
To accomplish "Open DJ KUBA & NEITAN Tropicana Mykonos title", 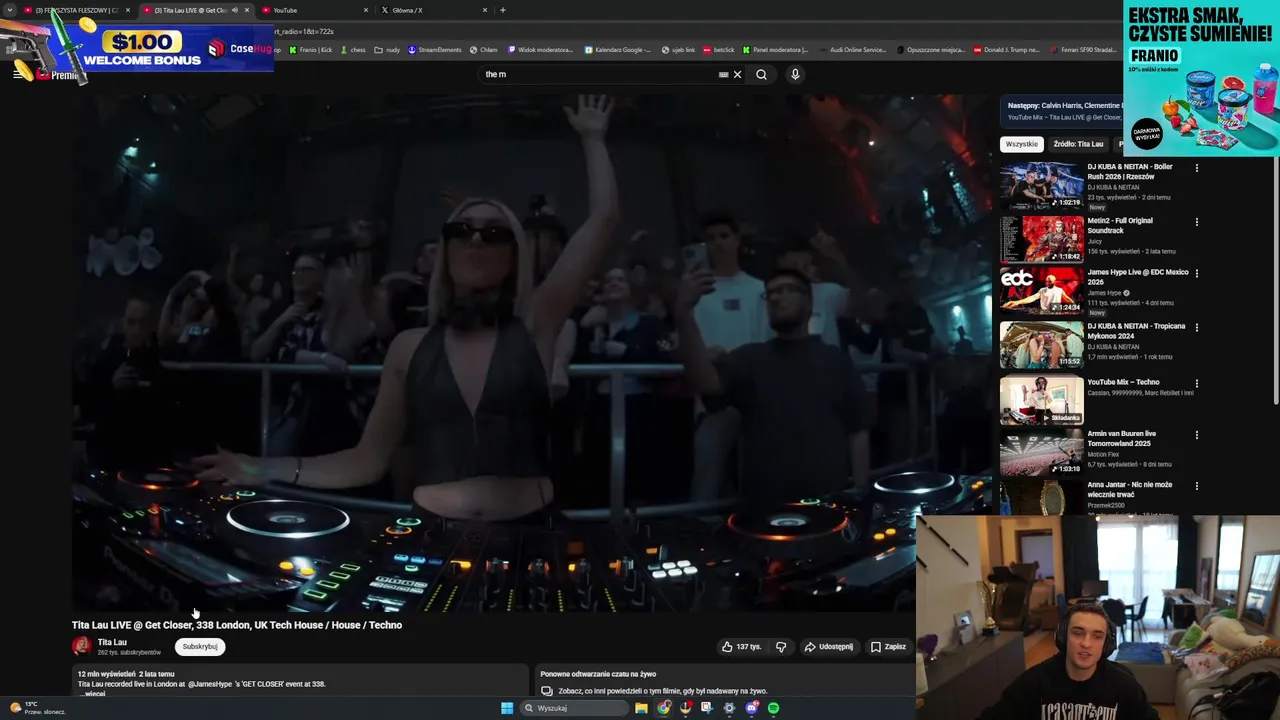I will pos(1136,331).
